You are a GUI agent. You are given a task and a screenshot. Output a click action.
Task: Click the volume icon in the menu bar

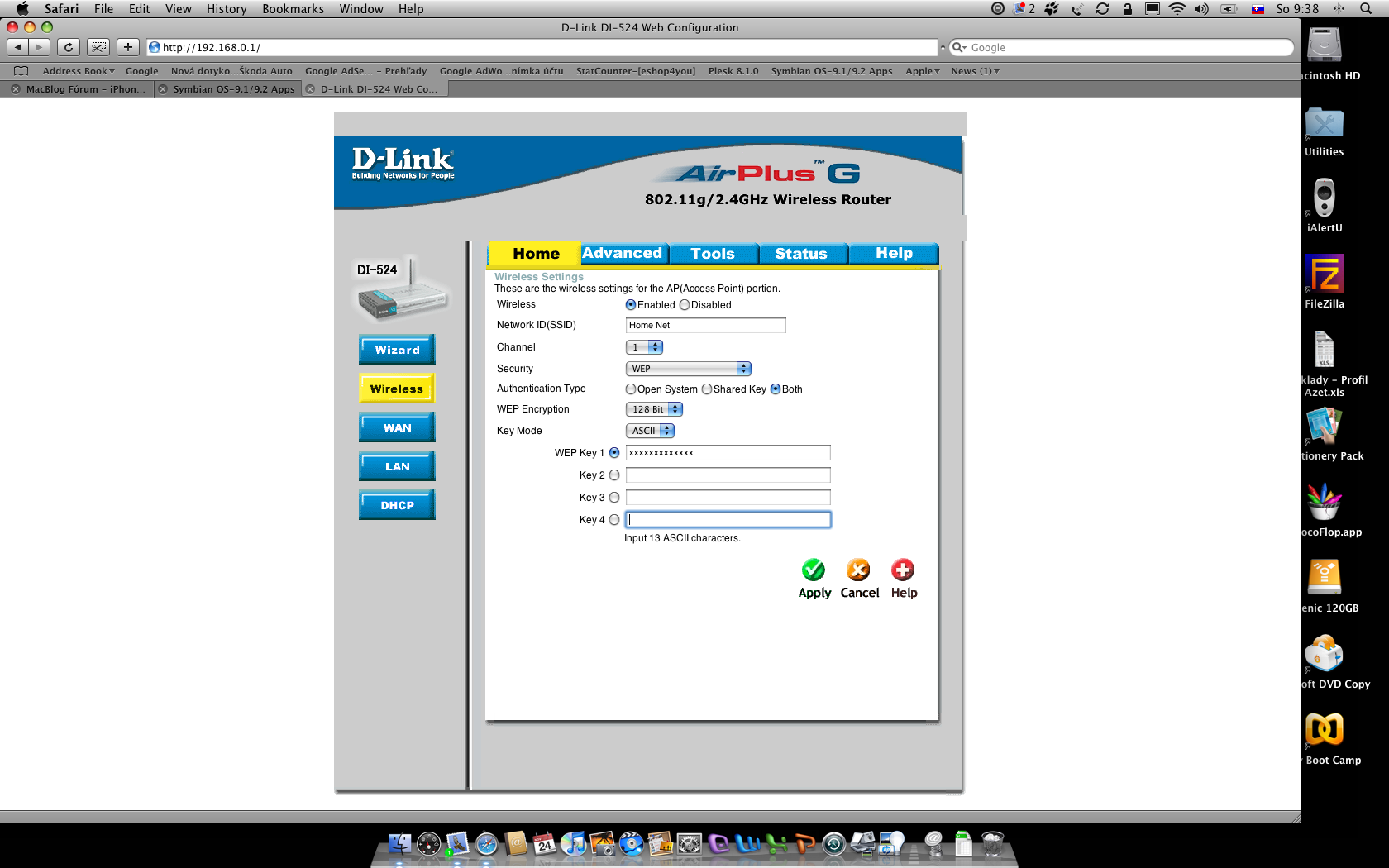tap(1201, 8)
